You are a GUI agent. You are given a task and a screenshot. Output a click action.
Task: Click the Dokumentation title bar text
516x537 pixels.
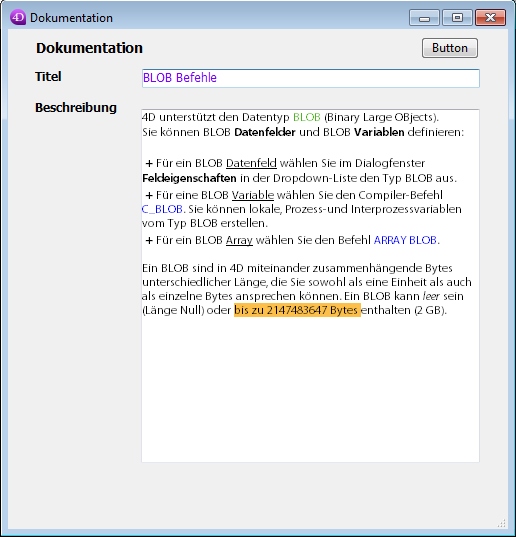click(71, 18)
